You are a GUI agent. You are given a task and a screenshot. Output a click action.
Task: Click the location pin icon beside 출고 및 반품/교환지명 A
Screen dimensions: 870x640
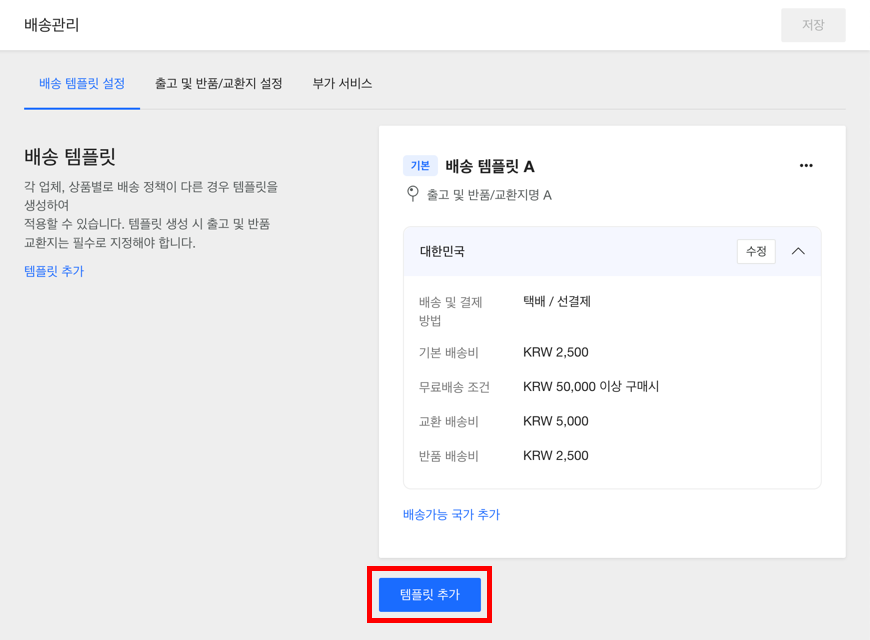click(411, 194)
